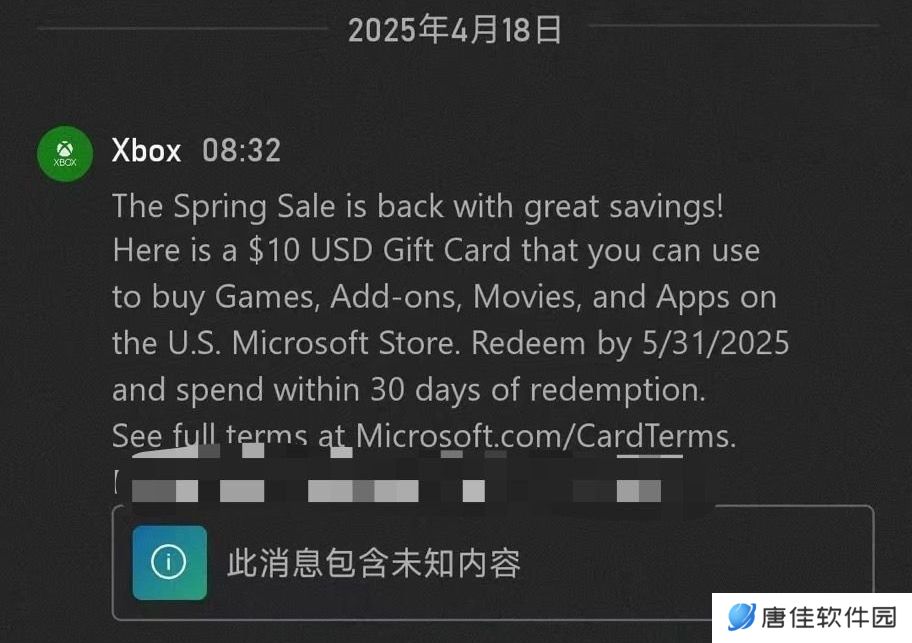Screen dimensions: 912x643
Task: Click the blue info icon in card
Action: tap(169, 562)
